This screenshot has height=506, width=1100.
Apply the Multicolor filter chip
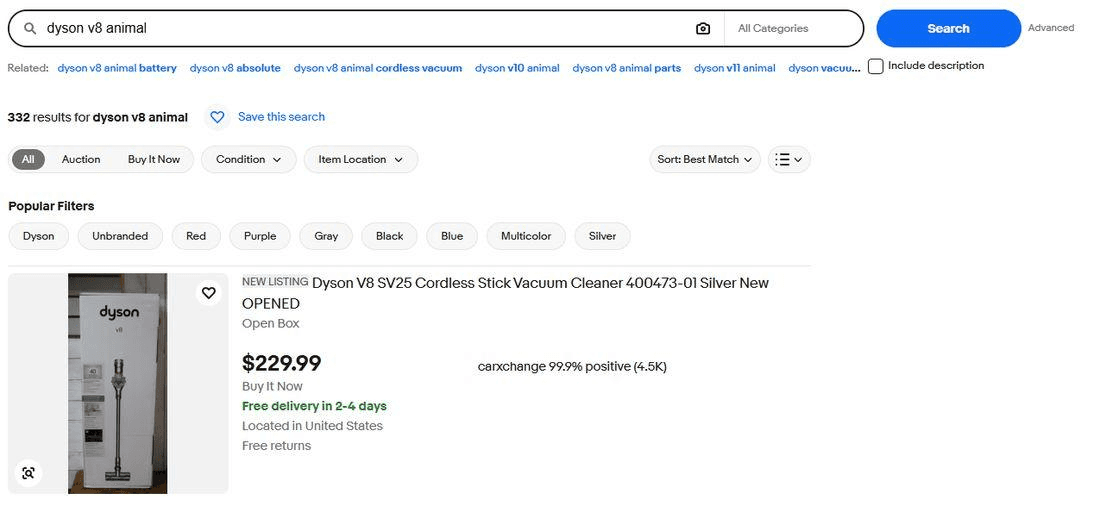click(526, 237)
